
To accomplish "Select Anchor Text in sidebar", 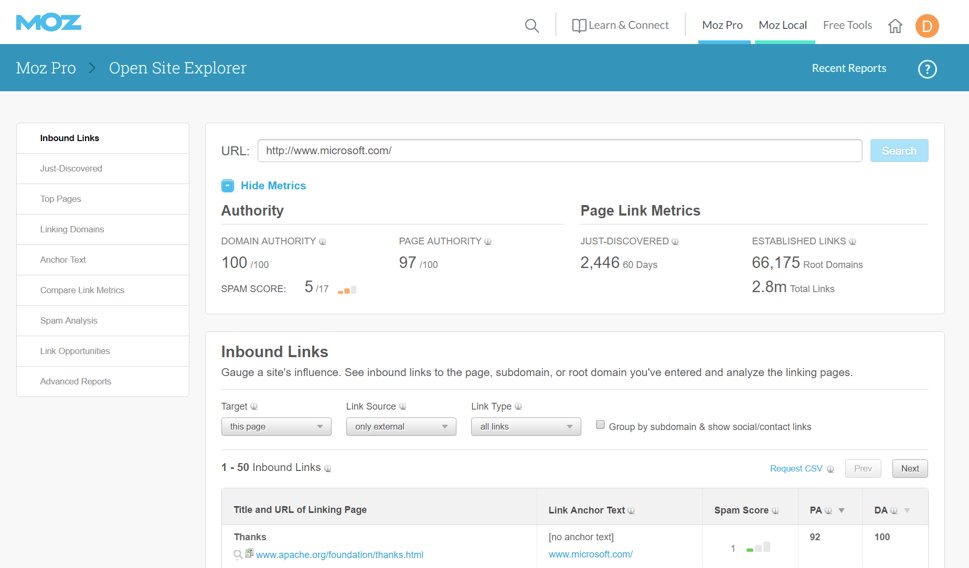I will tap(103, 260).
